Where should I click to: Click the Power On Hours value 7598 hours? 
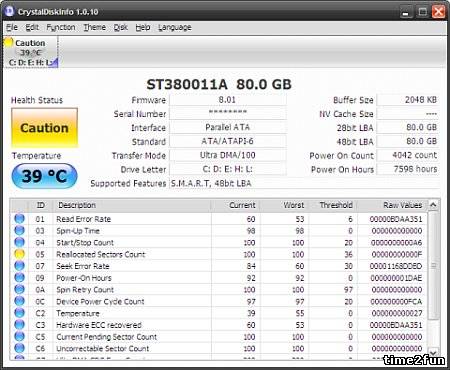pos(408,169)
